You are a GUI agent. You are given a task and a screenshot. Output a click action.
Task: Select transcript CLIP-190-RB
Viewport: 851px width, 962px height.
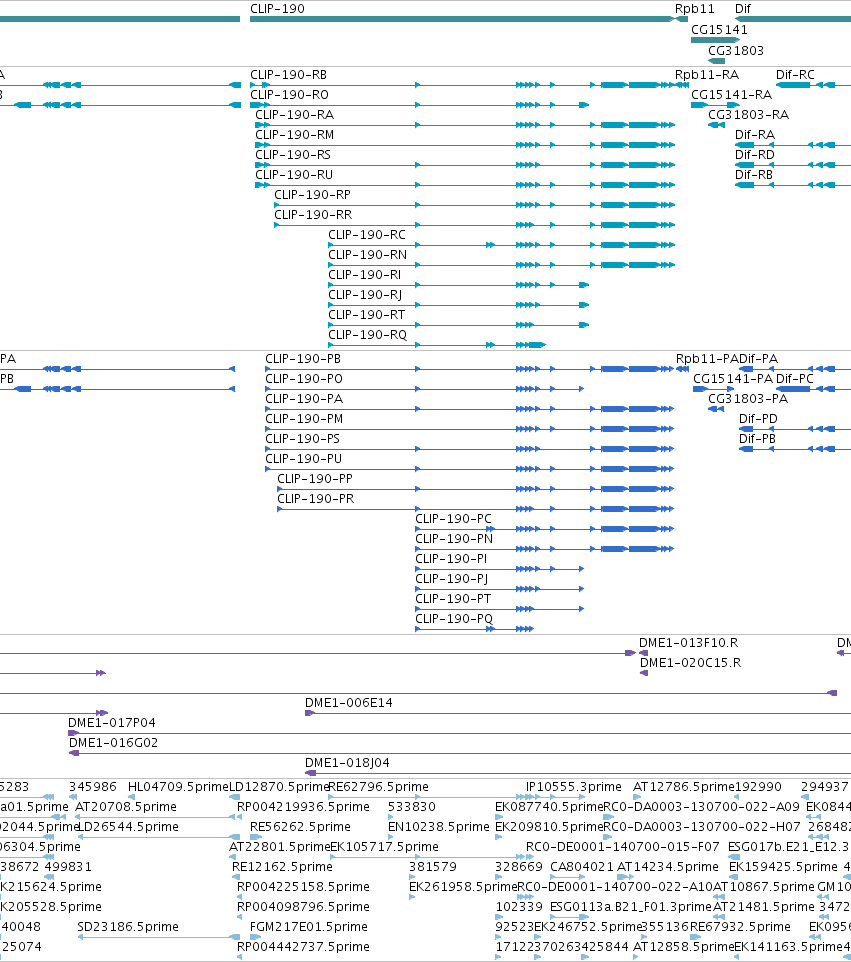pyautogui.click(x=288, y=75)
